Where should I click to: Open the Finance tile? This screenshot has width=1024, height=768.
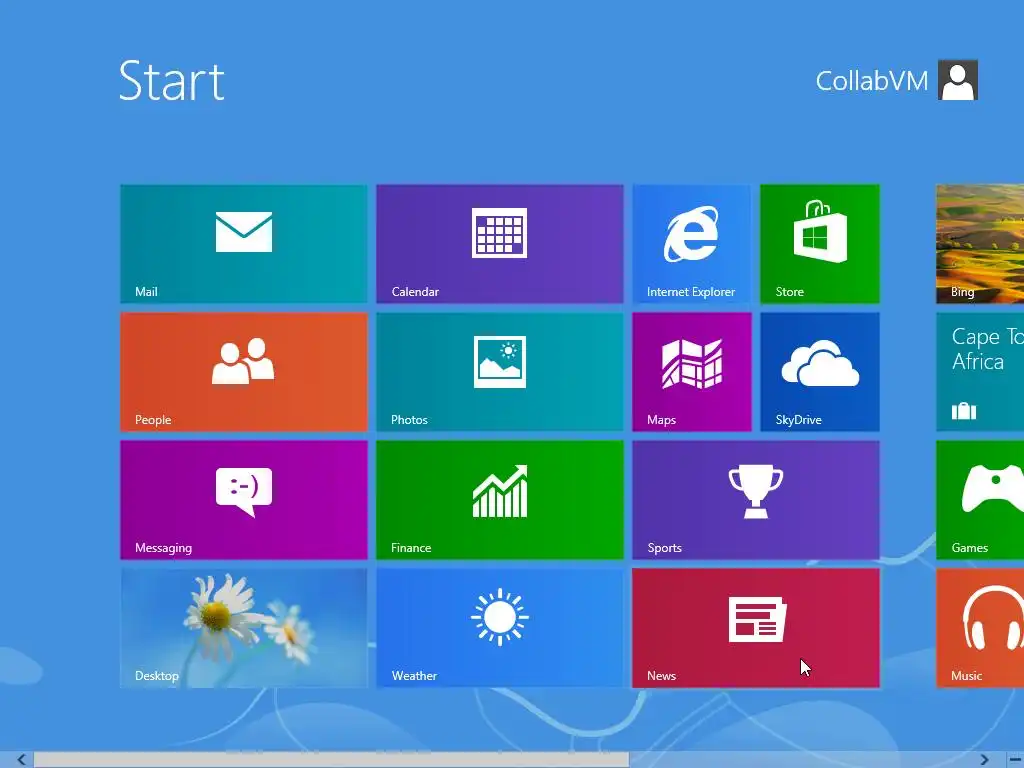[500, 500]
